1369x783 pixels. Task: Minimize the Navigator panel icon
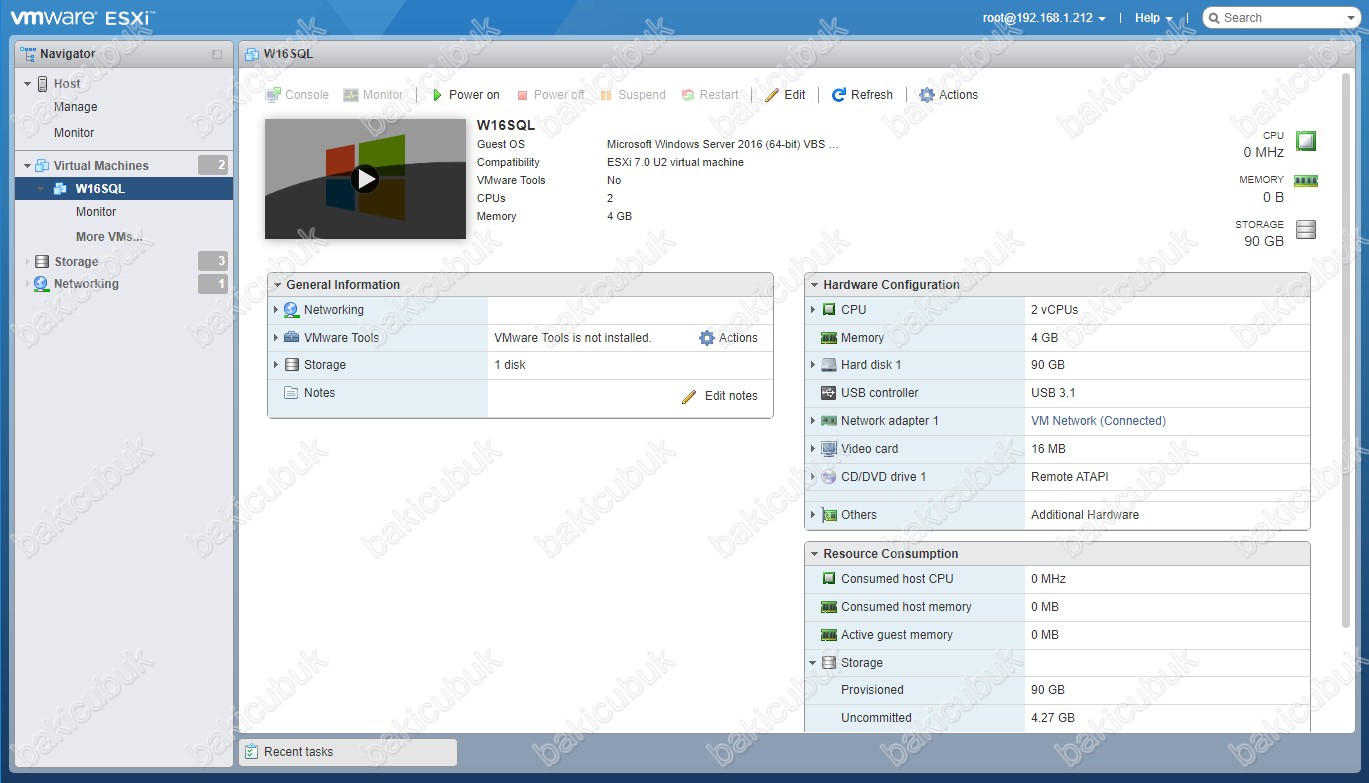(217, 54)
